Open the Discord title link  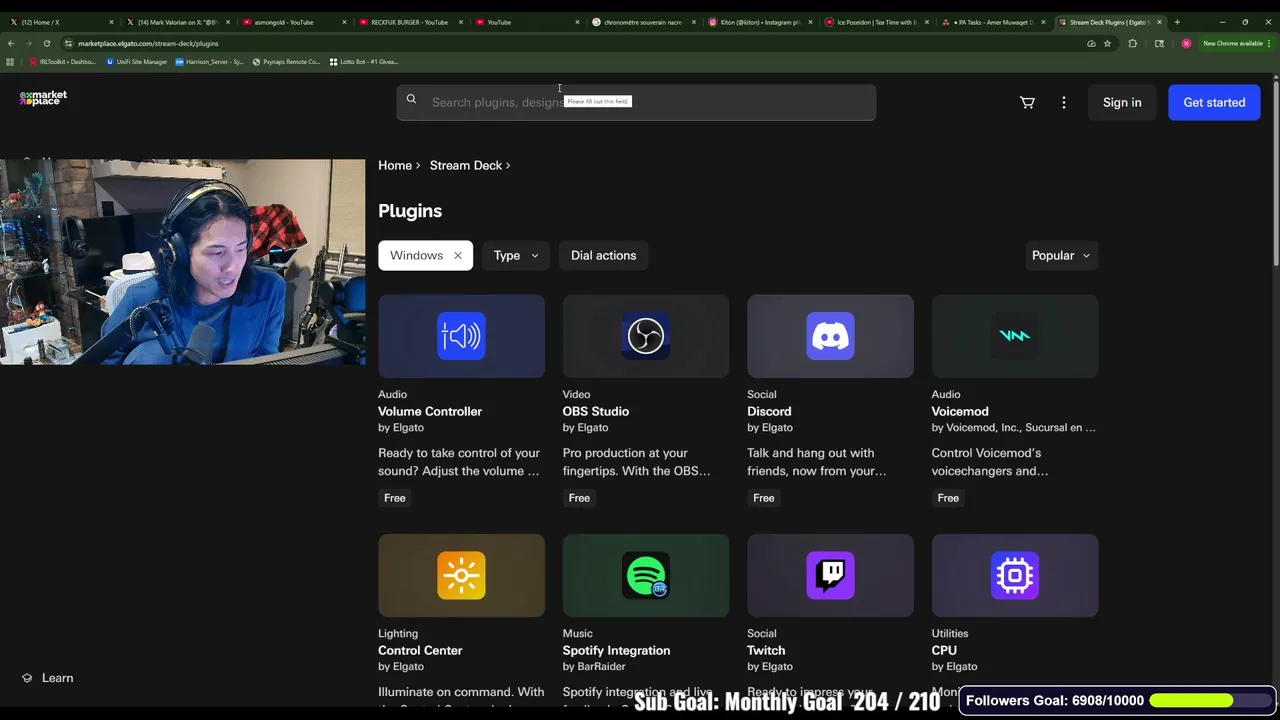coord(769,411)
